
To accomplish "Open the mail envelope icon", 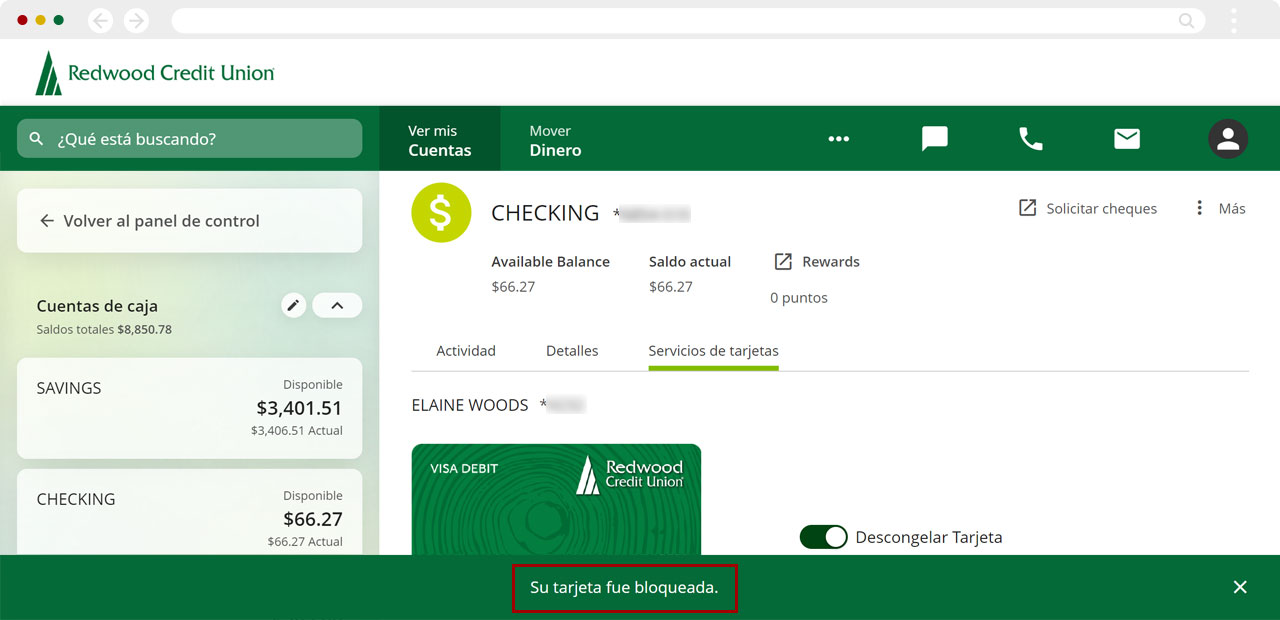I will point(1127,139).
